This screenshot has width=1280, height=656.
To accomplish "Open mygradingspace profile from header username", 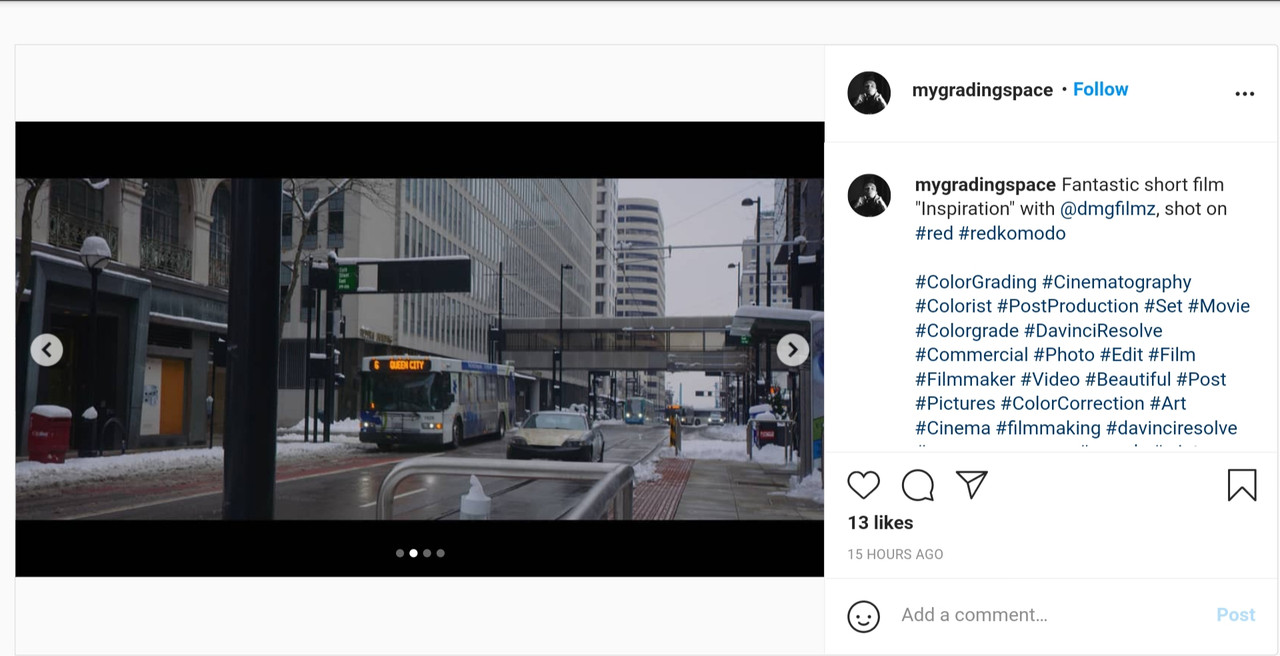I will (982, 90).
